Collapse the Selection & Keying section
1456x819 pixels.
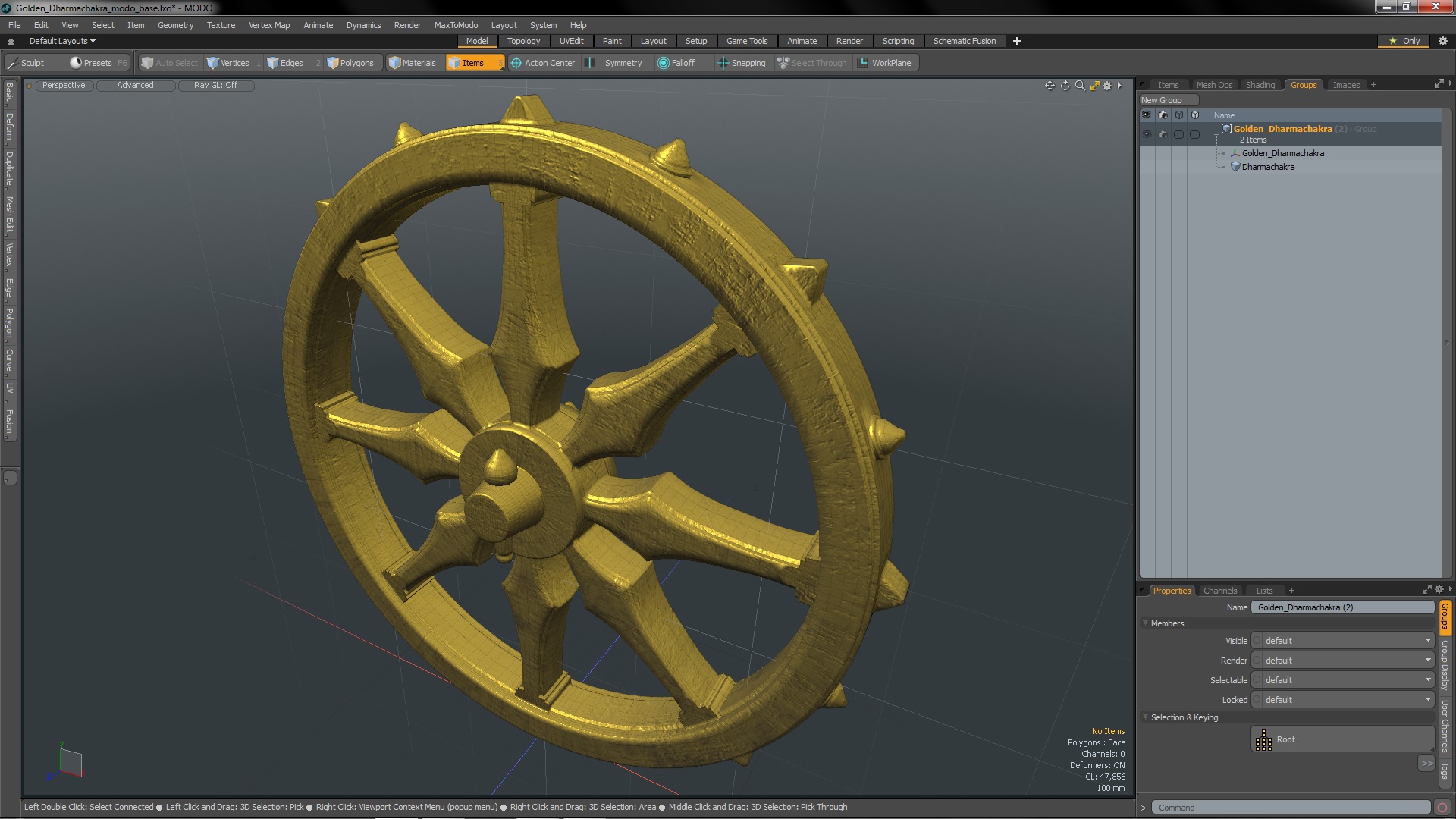tap(1146, 717)
